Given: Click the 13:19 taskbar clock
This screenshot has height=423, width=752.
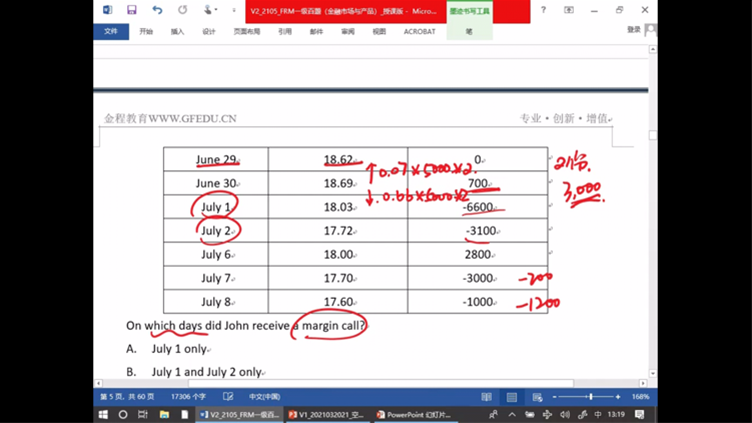Looking at the screenshot, I should tap(616, 414).
